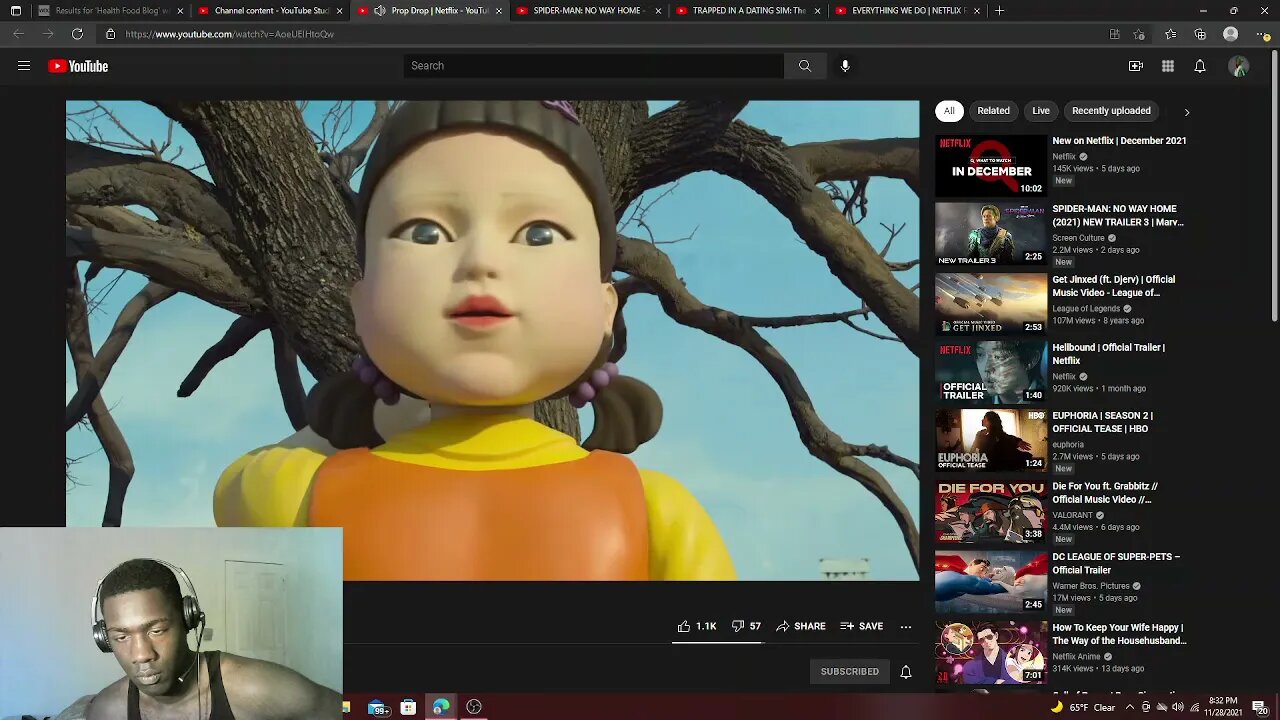Open the browser Favorites star icon

tap(1171, 34)
